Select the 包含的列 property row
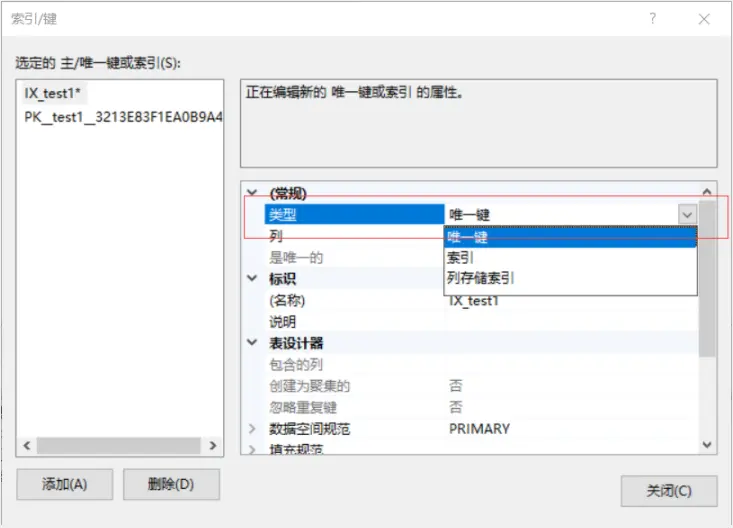The height and width of the screenshot is (528, 733). (x=482, y=364)
